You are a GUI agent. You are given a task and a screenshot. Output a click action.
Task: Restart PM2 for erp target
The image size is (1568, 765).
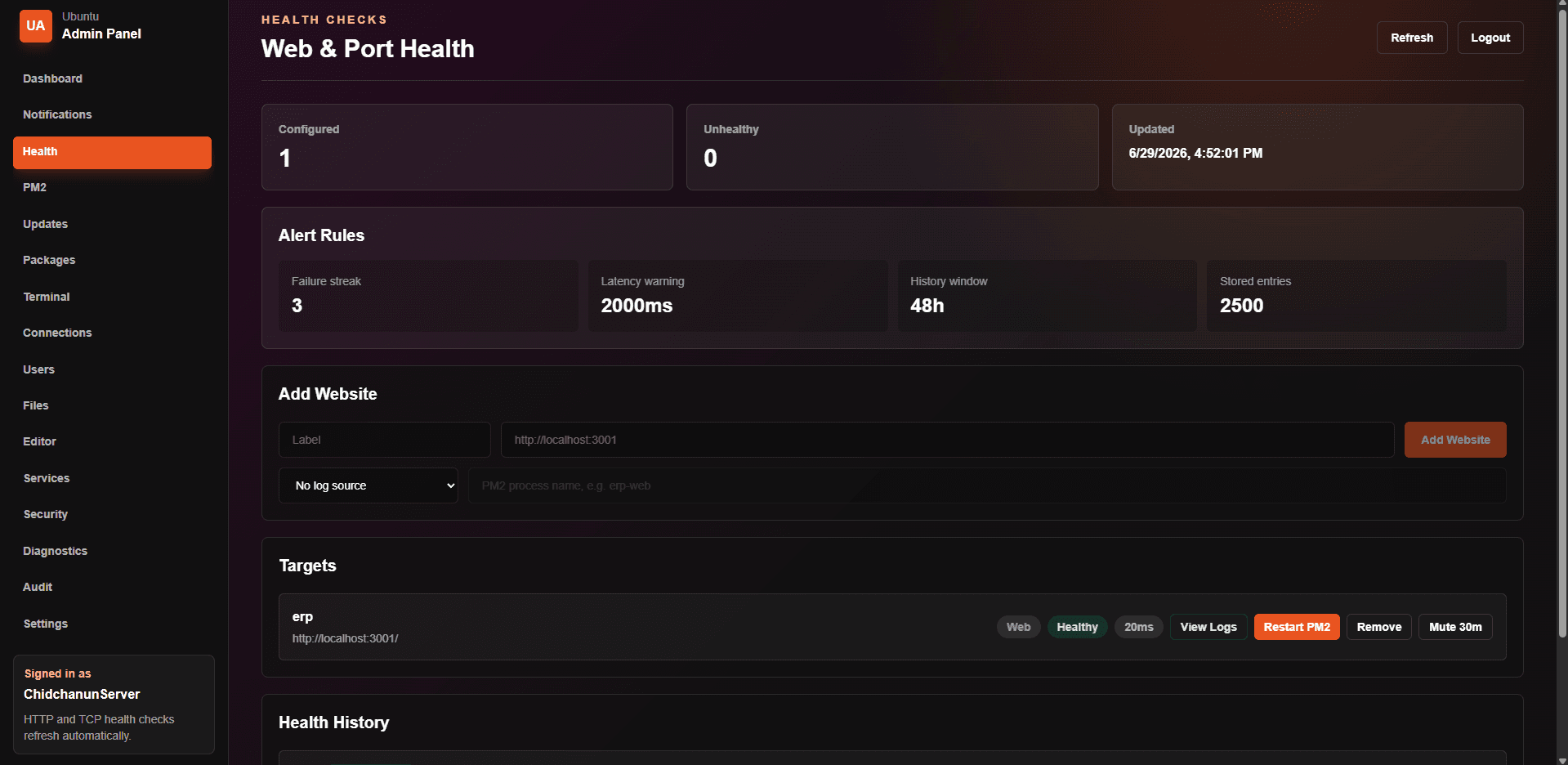tap(1297, 627)
